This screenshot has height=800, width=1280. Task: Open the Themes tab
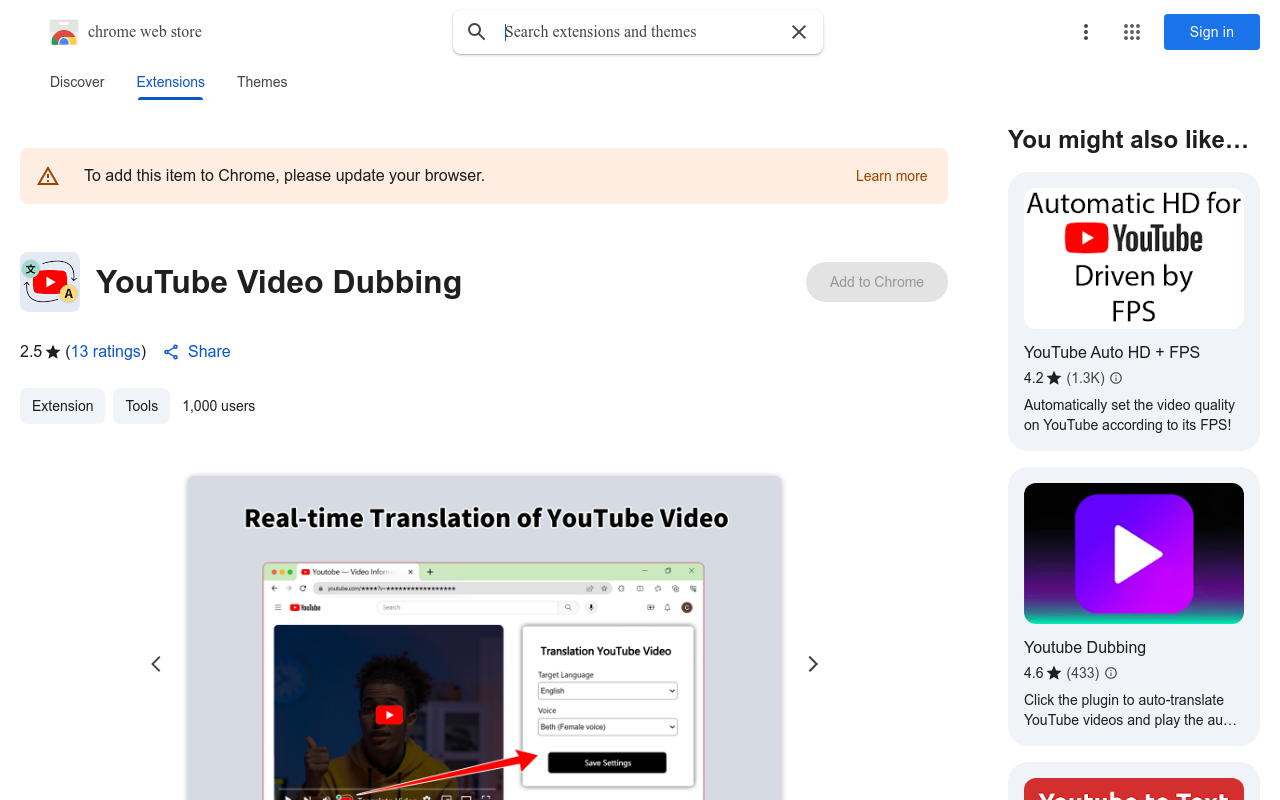coord(262,82)
